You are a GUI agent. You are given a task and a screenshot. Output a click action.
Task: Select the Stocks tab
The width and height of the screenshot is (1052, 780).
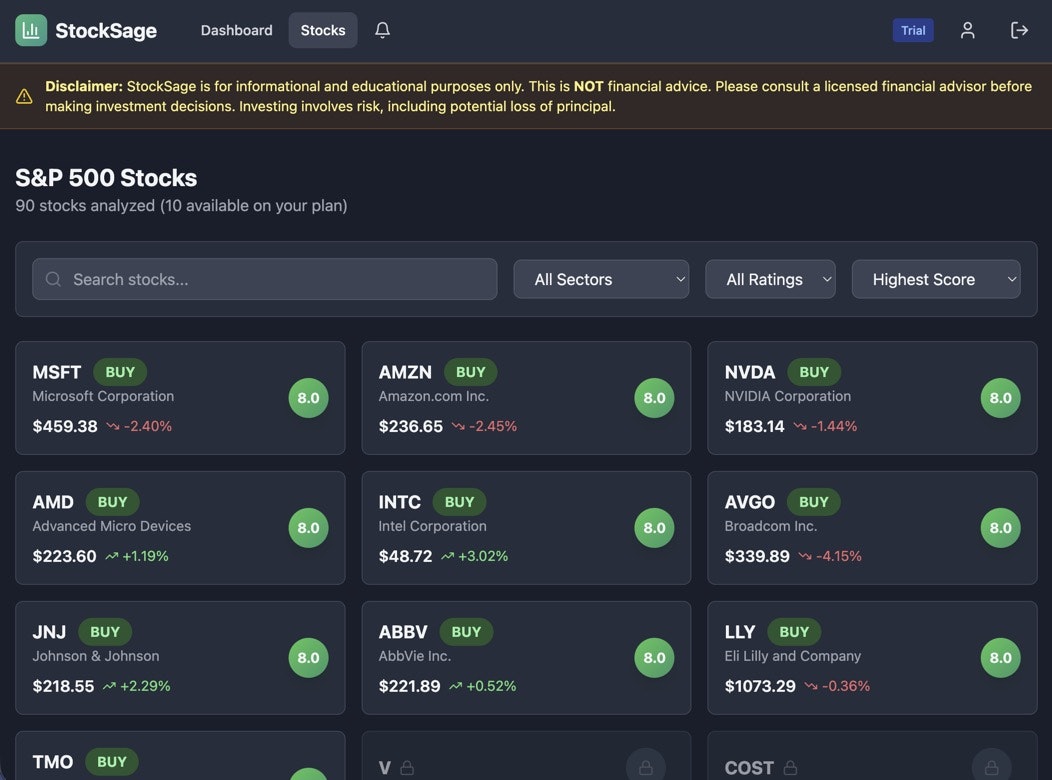tap(323, 30)
